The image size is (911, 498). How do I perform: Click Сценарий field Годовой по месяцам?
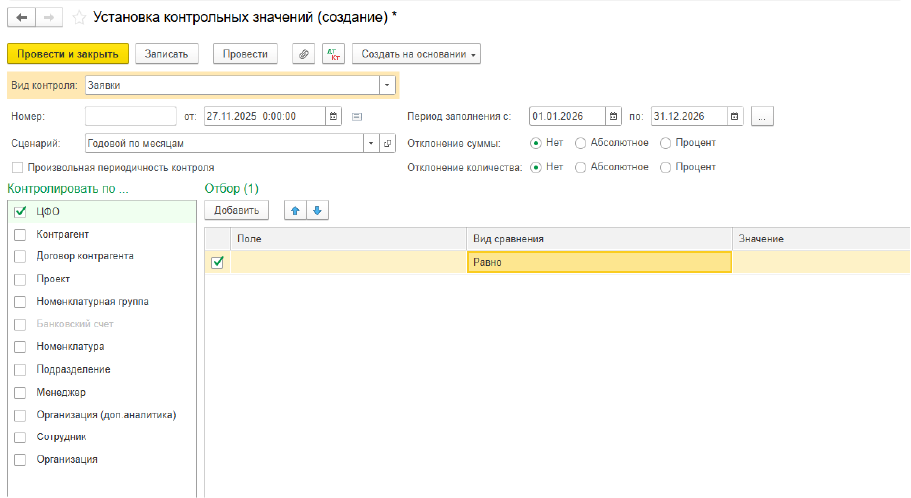coord(224,144)
